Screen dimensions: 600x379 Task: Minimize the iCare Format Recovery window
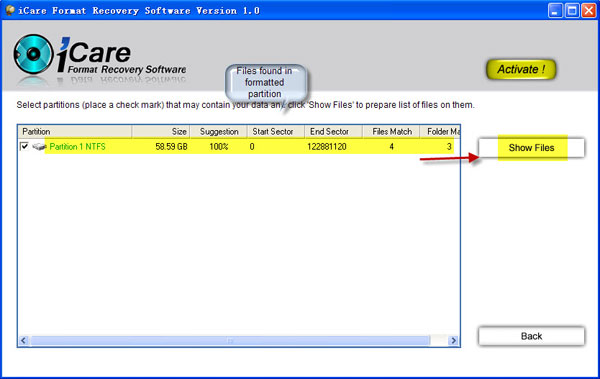click(555, 10)
